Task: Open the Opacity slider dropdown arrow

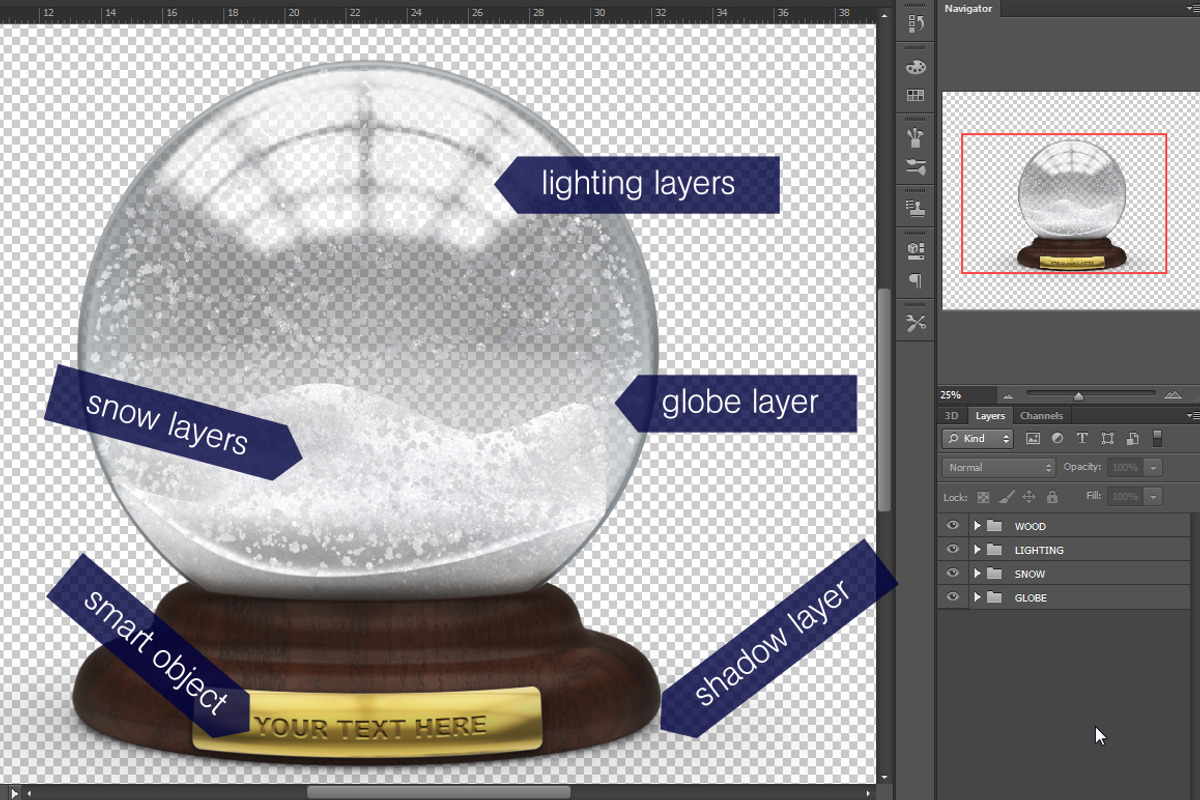Action: [1153, 467]
